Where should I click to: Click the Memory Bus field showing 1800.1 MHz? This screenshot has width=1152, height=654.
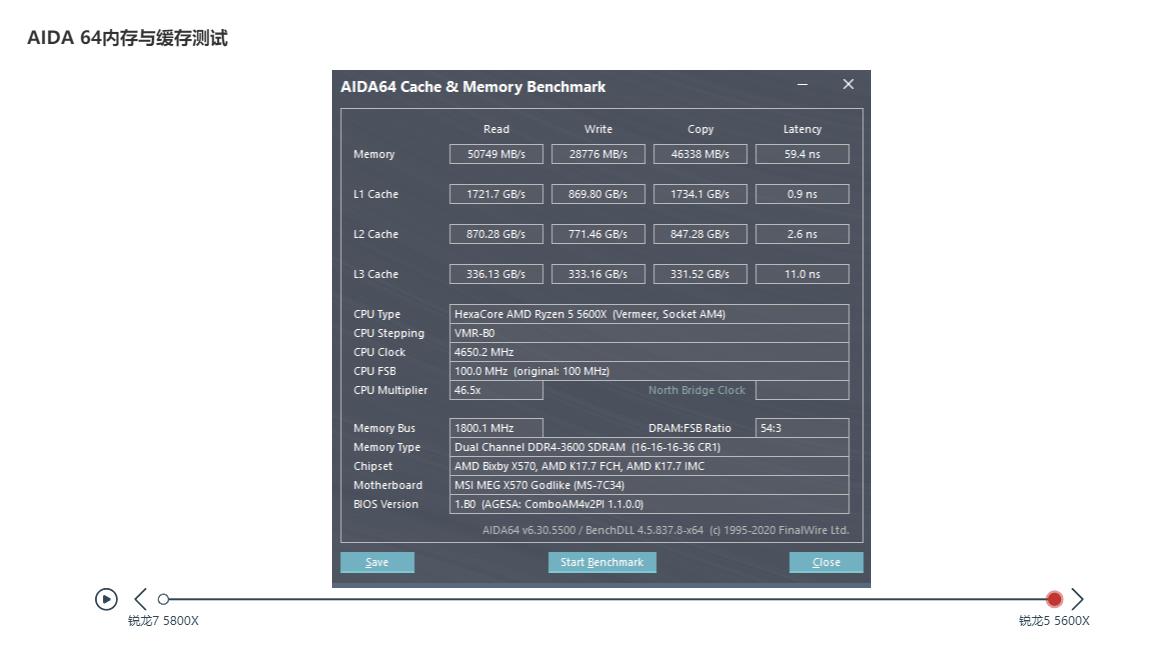point(496,428)
